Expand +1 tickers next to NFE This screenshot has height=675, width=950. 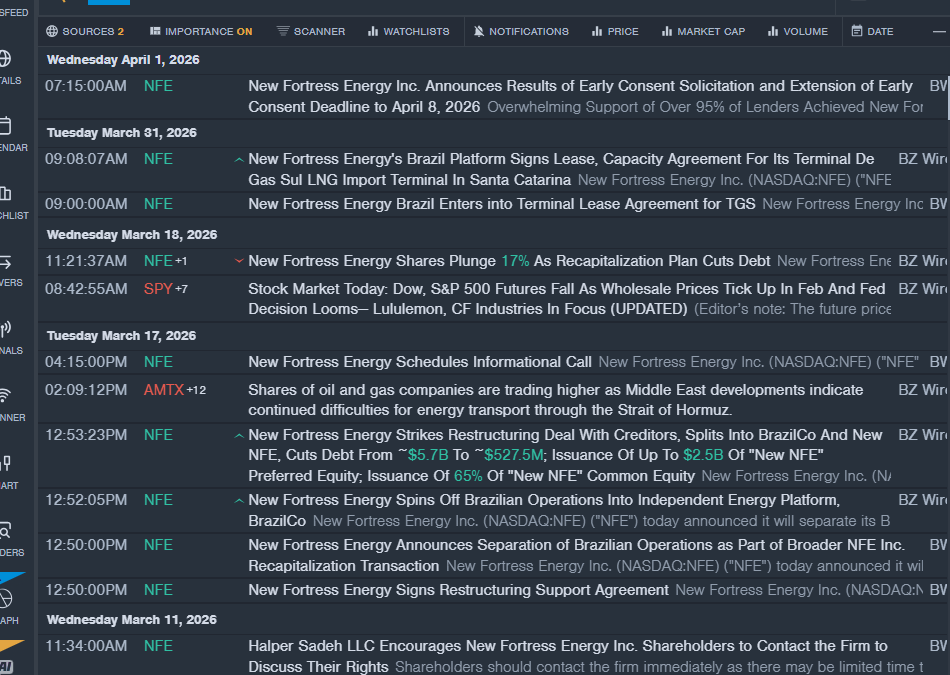181,261
